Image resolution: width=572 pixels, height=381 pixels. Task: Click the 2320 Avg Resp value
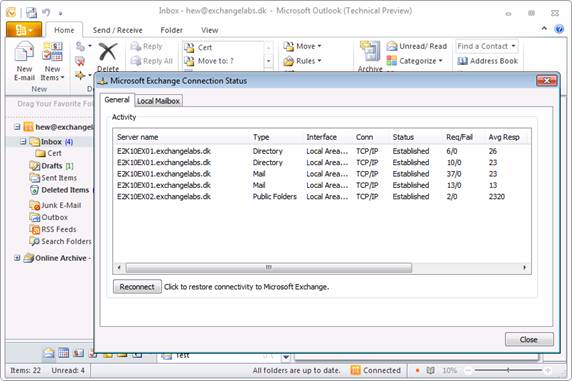[x=497, y=197]
